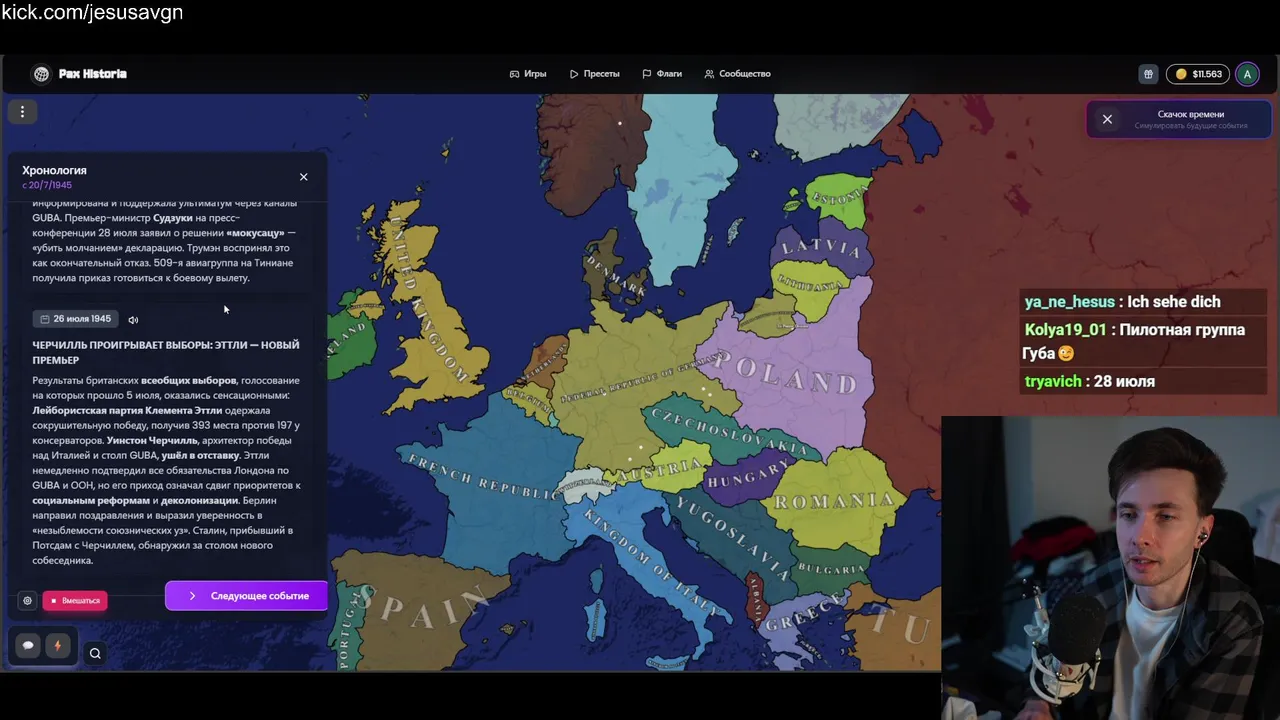Click chat message from tryavich
This screenshot has height=720, width=1280.
[x=1089, y=381]
